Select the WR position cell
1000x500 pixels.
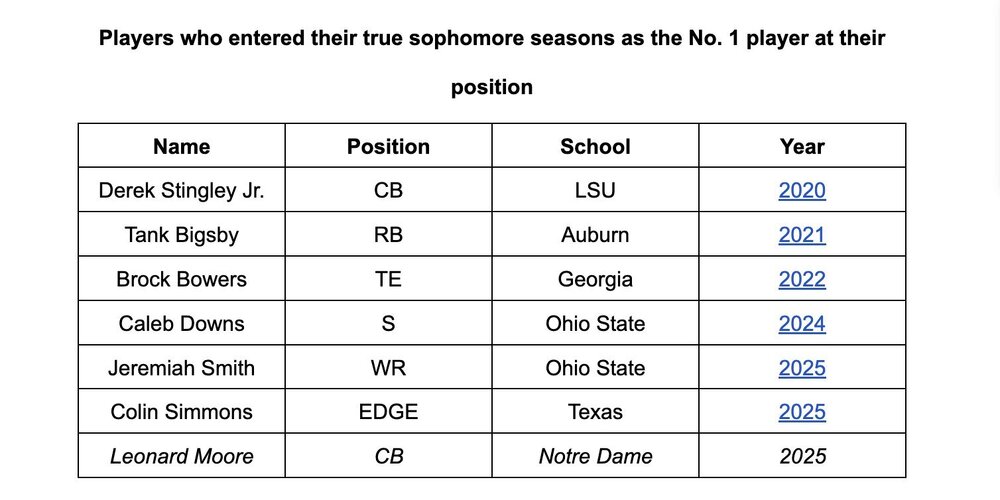388,367
